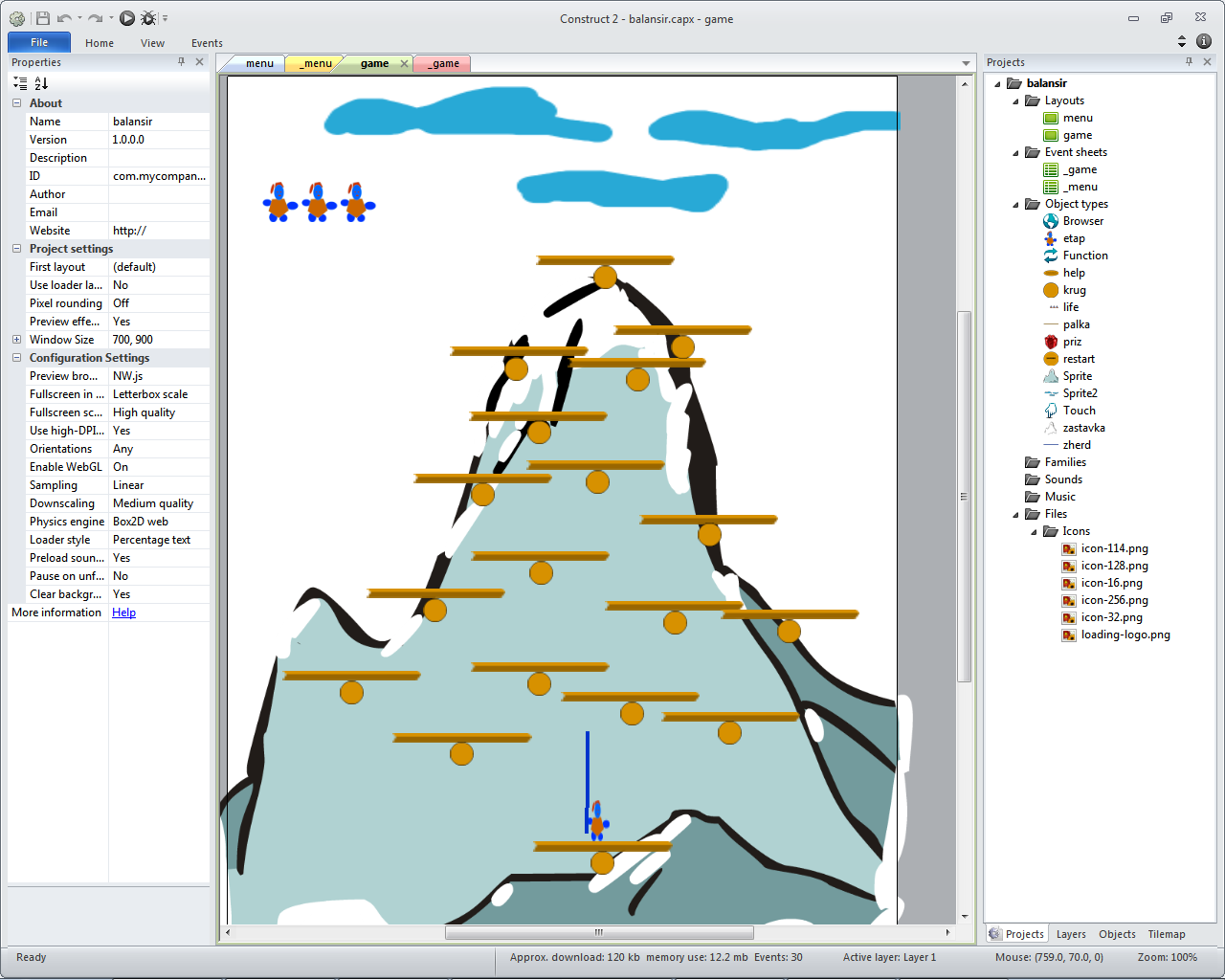This screenshot has width=1225, height=980.
Task: Save the project with the toolbar disk icon
Action: pos(42,18)
